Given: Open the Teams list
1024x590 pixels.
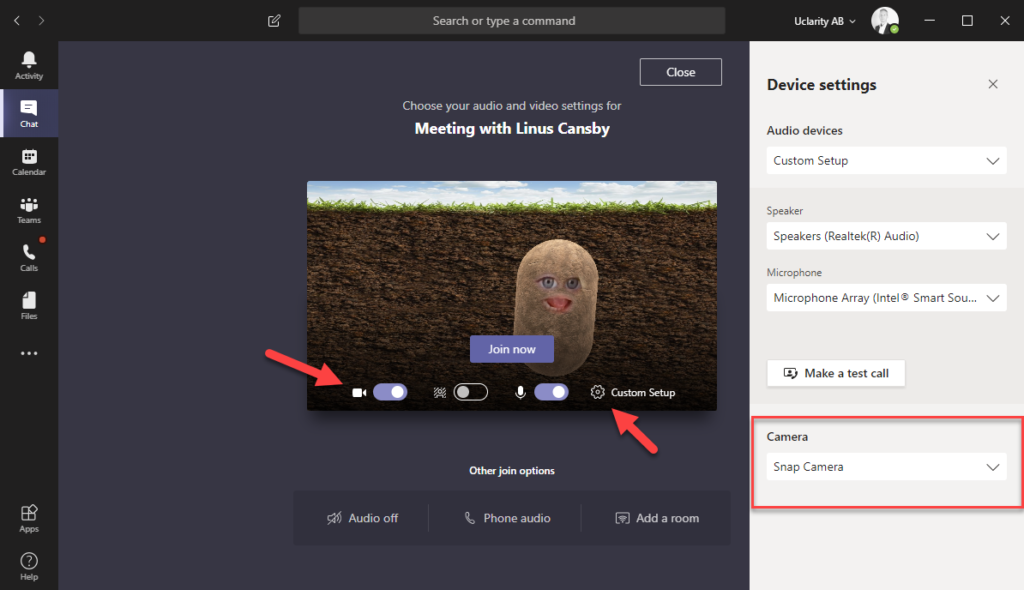Looking at the screenshot, I should 29,210.
